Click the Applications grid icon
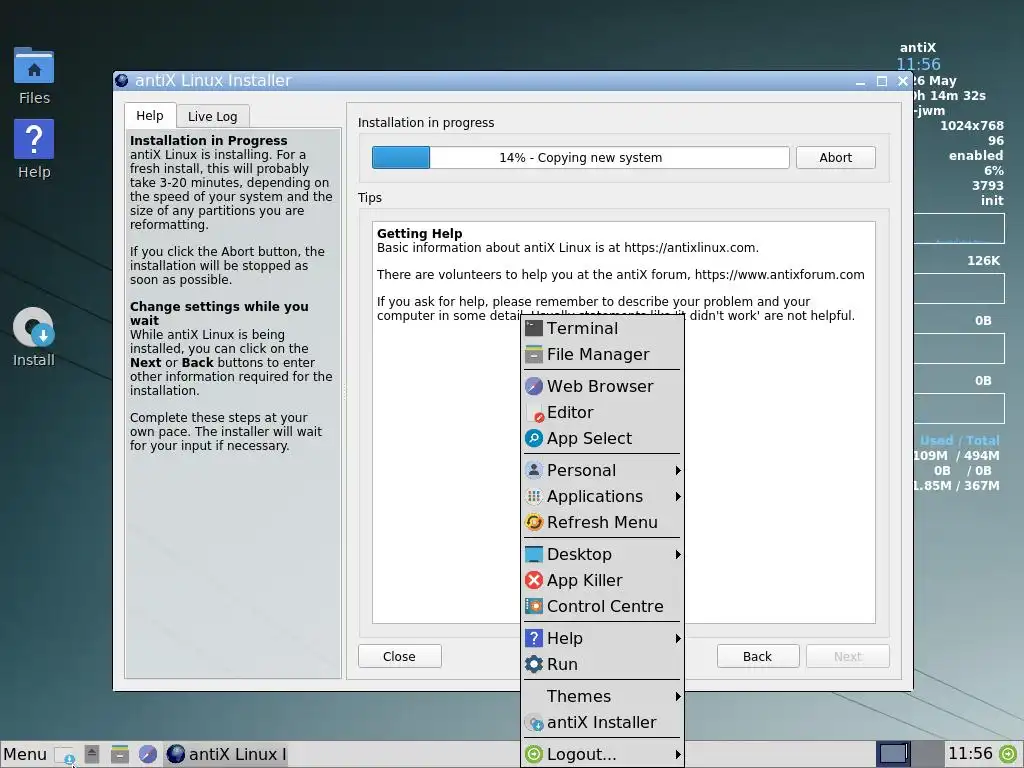Image resolution: width=1024 pixels, height=768 pixels. click(534, 497)
